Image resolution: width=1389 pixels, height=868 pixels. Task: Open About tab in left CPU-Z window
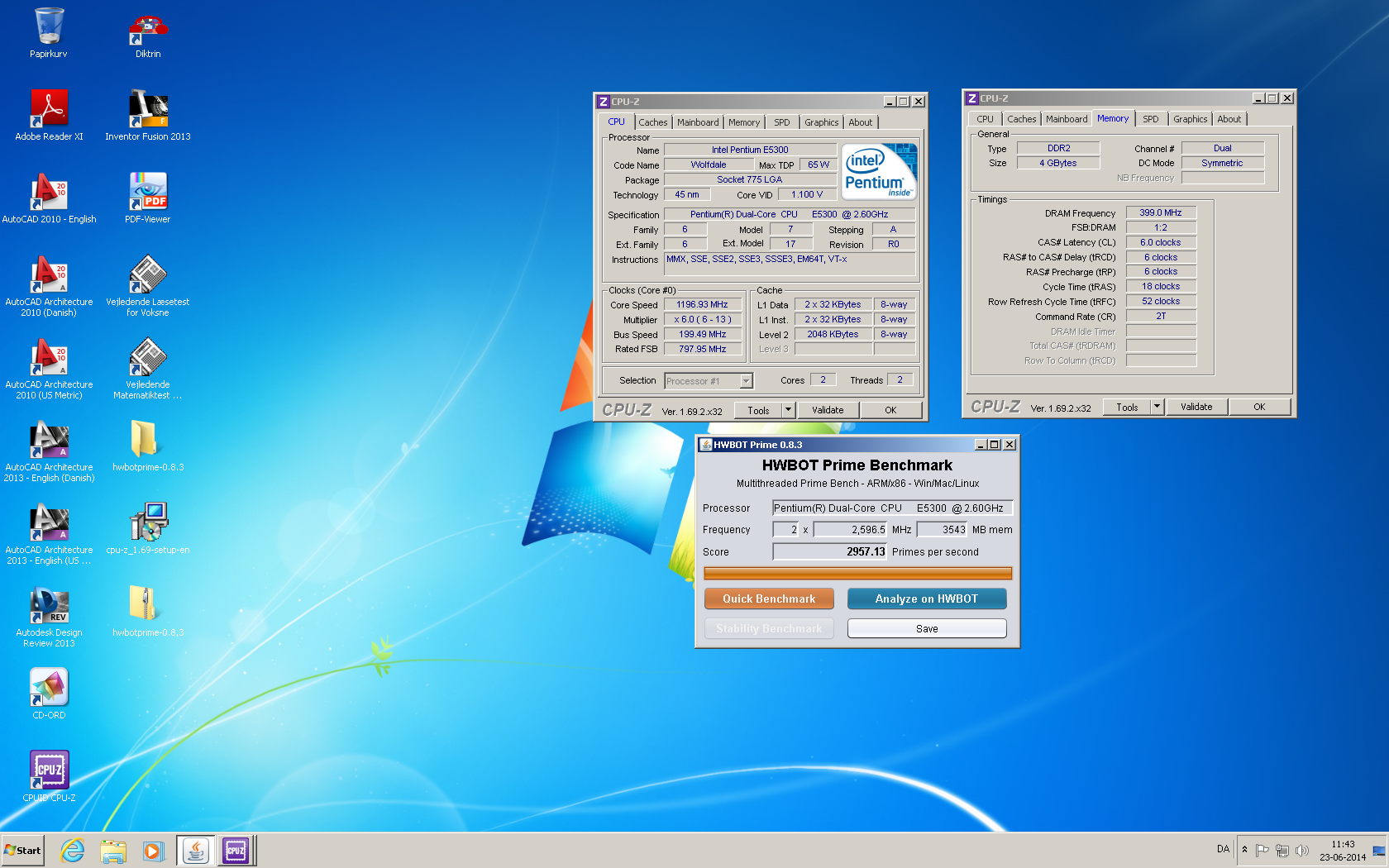coord(861,122)
